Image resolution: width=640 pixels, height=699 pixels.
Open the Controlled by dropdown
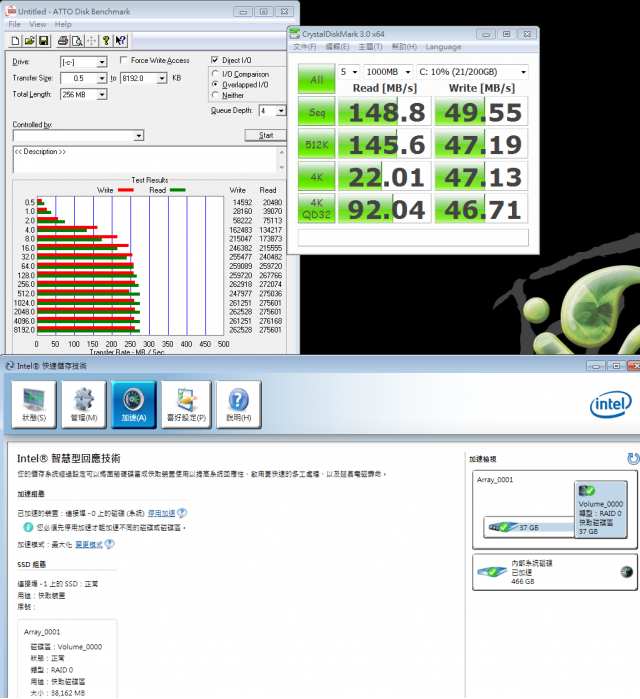(x=139, y=136)
